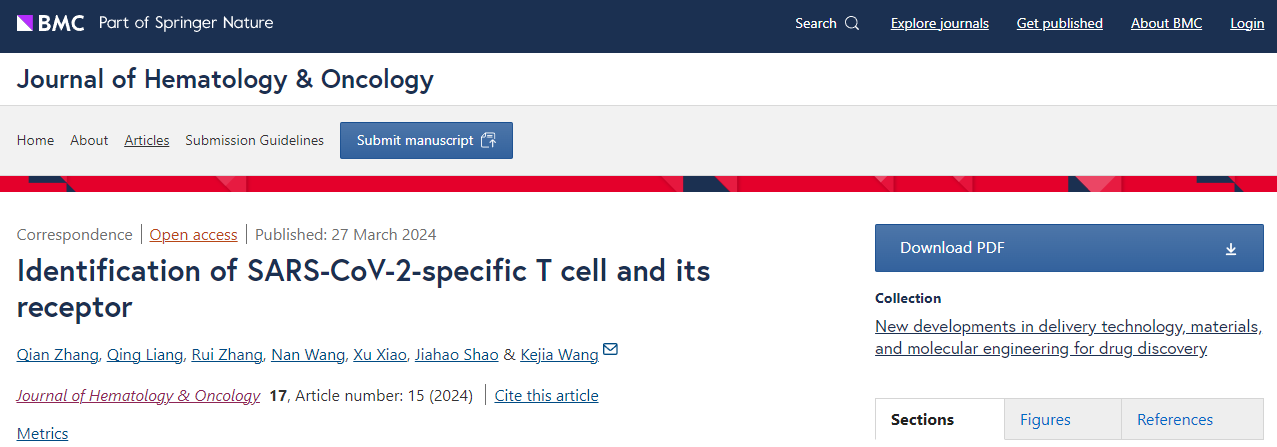Screen dimensions: 1277x447
Task: Click the Download PDF arrow icon
Action: coord(1231,249)
